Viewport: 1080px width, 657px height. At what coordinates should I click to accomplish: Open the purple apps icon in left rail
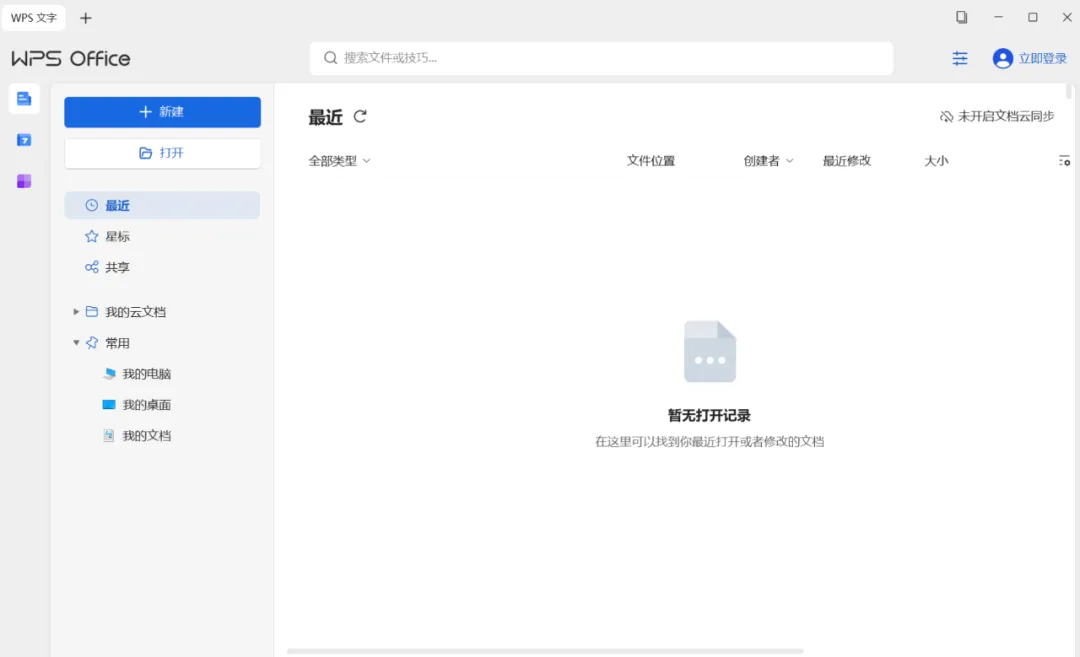24,181
